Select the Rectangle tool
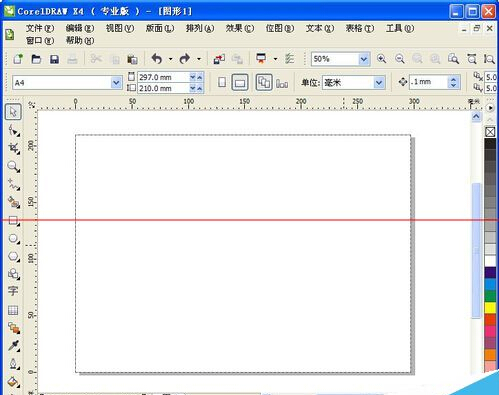Screen dimensions: 499x395 click(13, 220)
